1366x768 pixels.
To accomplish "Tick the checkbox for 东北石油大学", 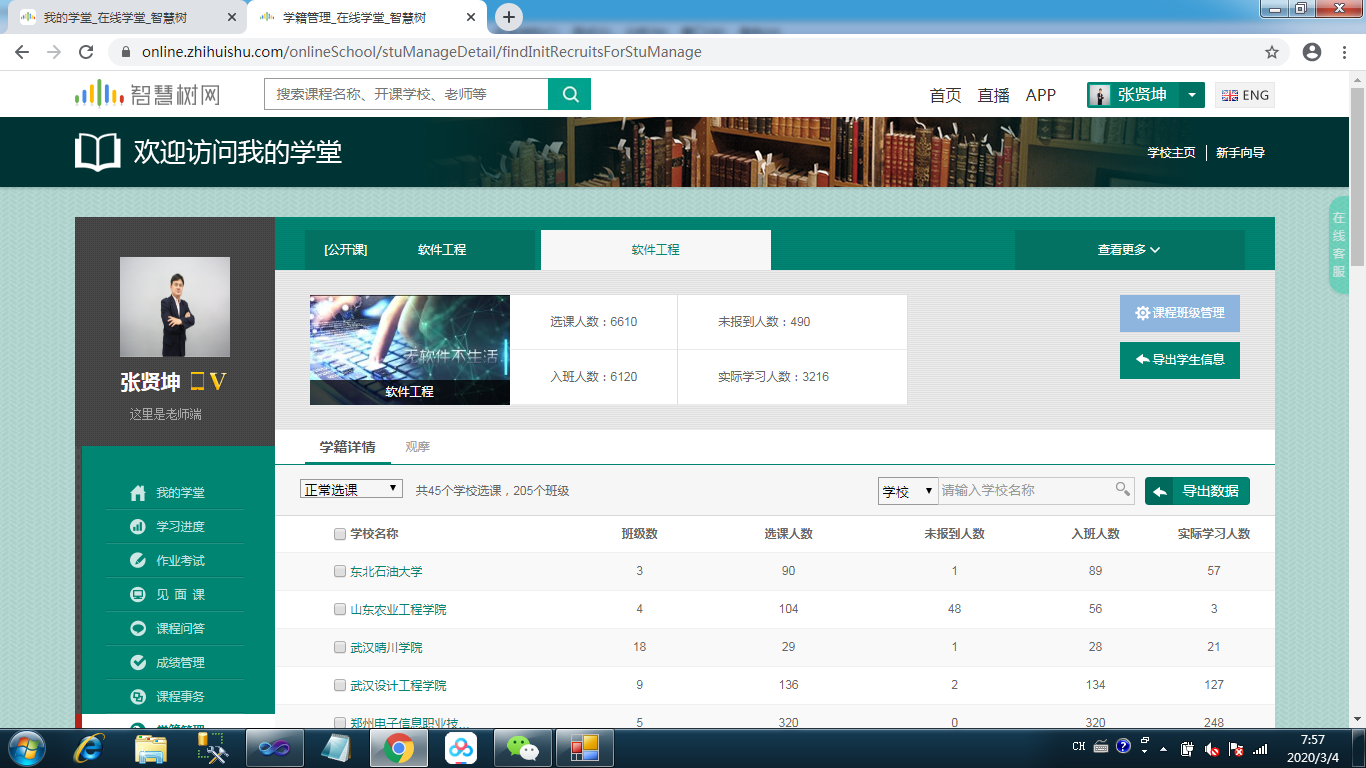I will 340,572.
